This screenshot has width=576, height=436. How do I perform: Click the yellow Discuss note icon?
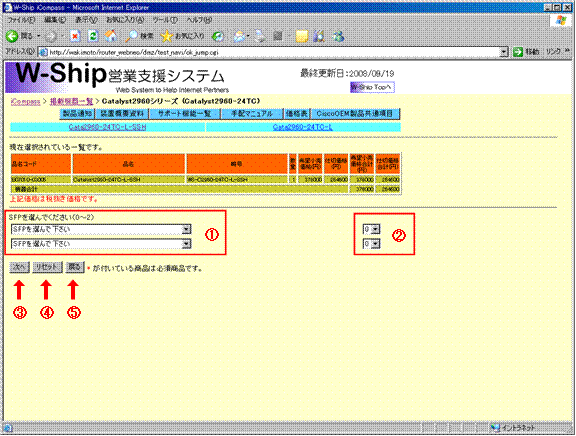[301, 36]
